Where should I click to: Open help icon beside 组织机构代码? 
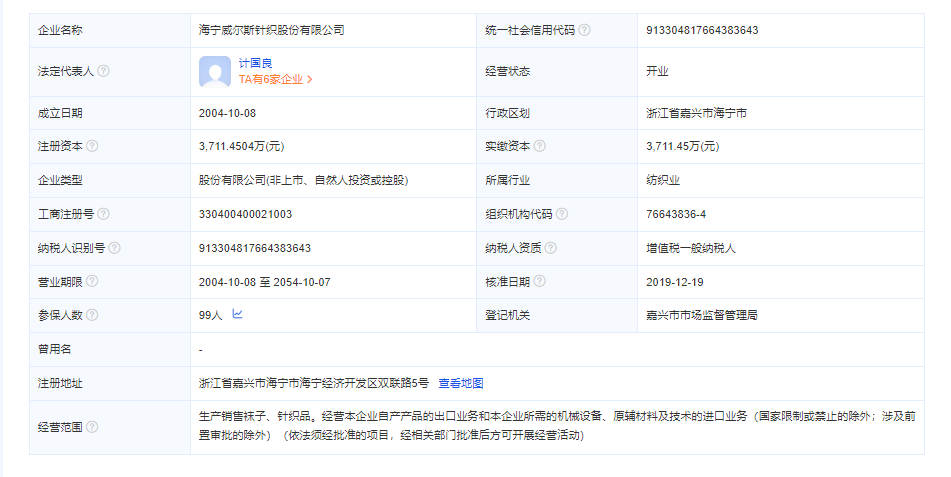(x=562, y=214)
